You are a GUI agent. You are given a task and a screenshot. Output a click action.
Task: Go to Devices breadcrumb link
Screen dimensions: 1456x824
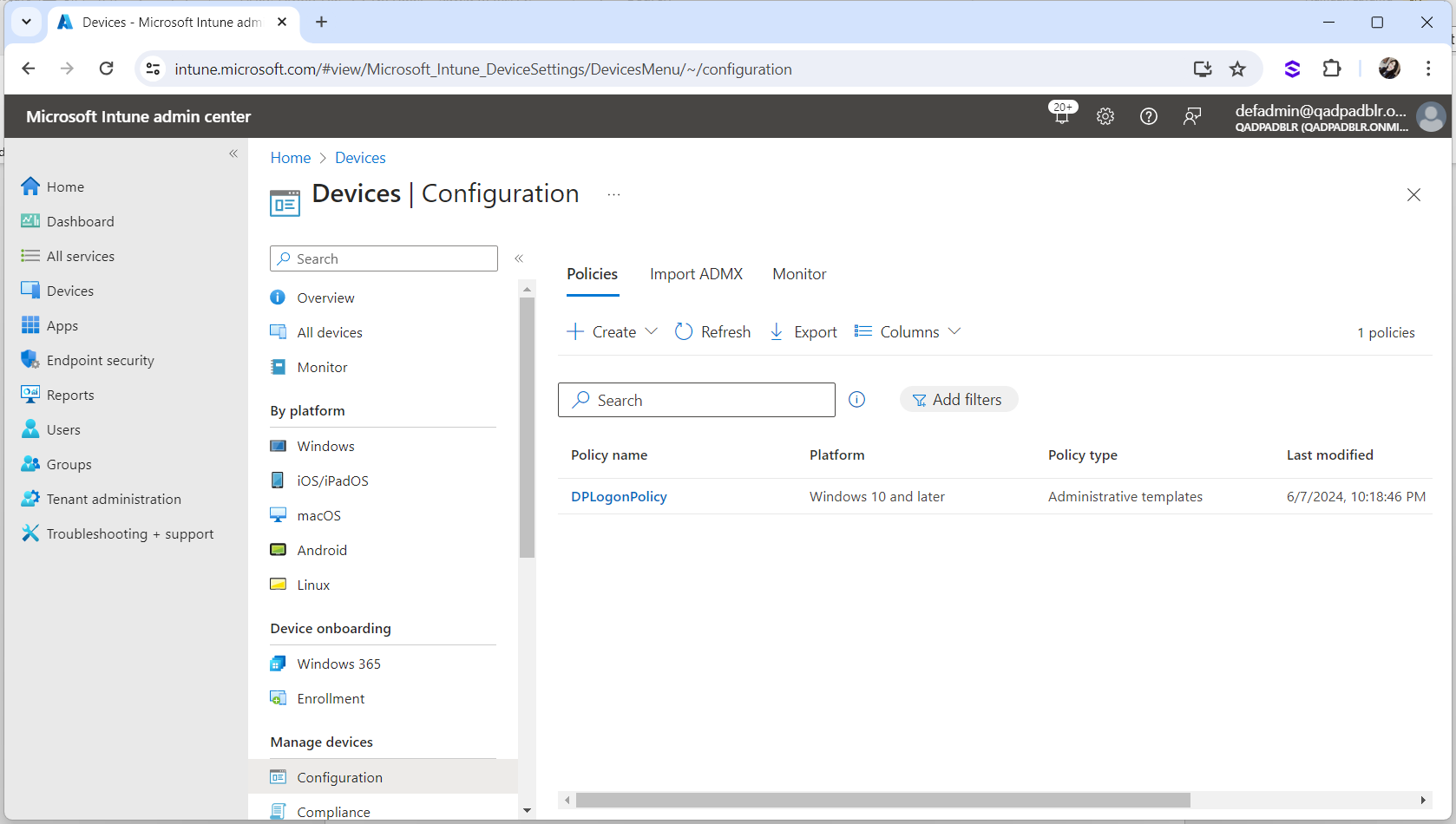click(360, 158)
